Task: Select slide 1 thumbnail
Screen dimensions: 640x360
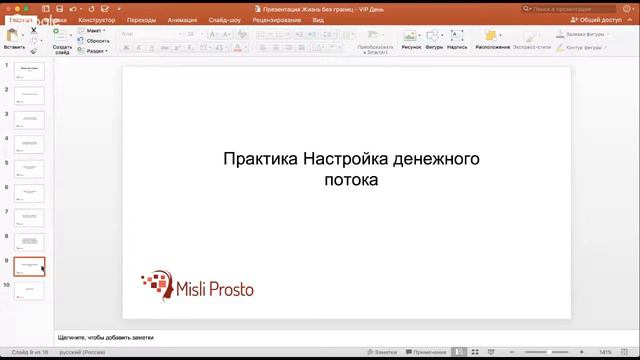Action: coord(29,71)
